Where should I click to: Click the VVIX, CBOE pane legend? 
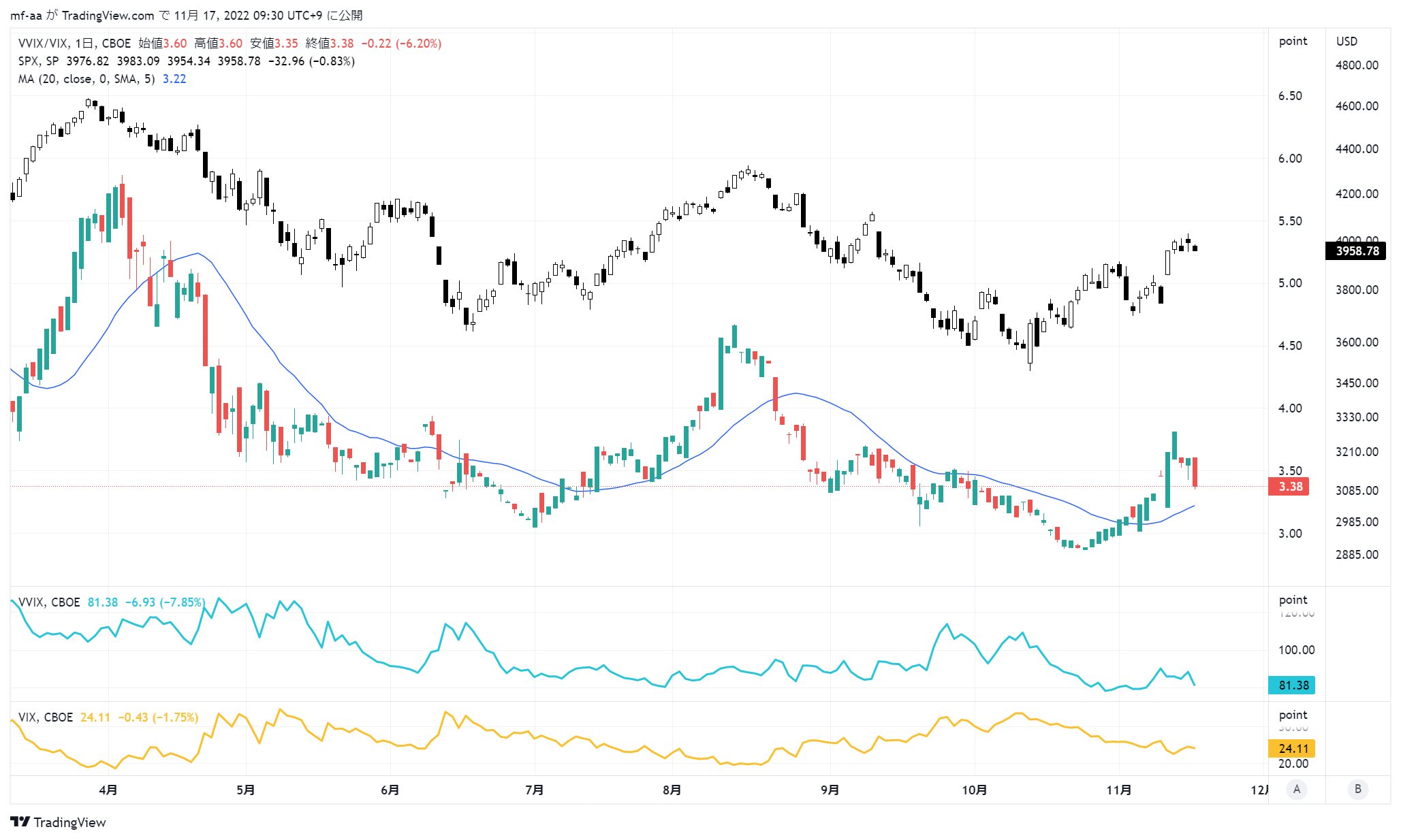tap(49, 602)
